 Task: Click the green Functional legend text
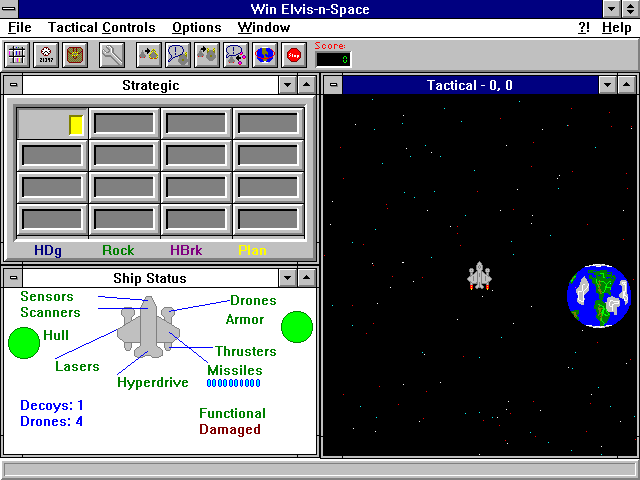[x=232, y=413]
